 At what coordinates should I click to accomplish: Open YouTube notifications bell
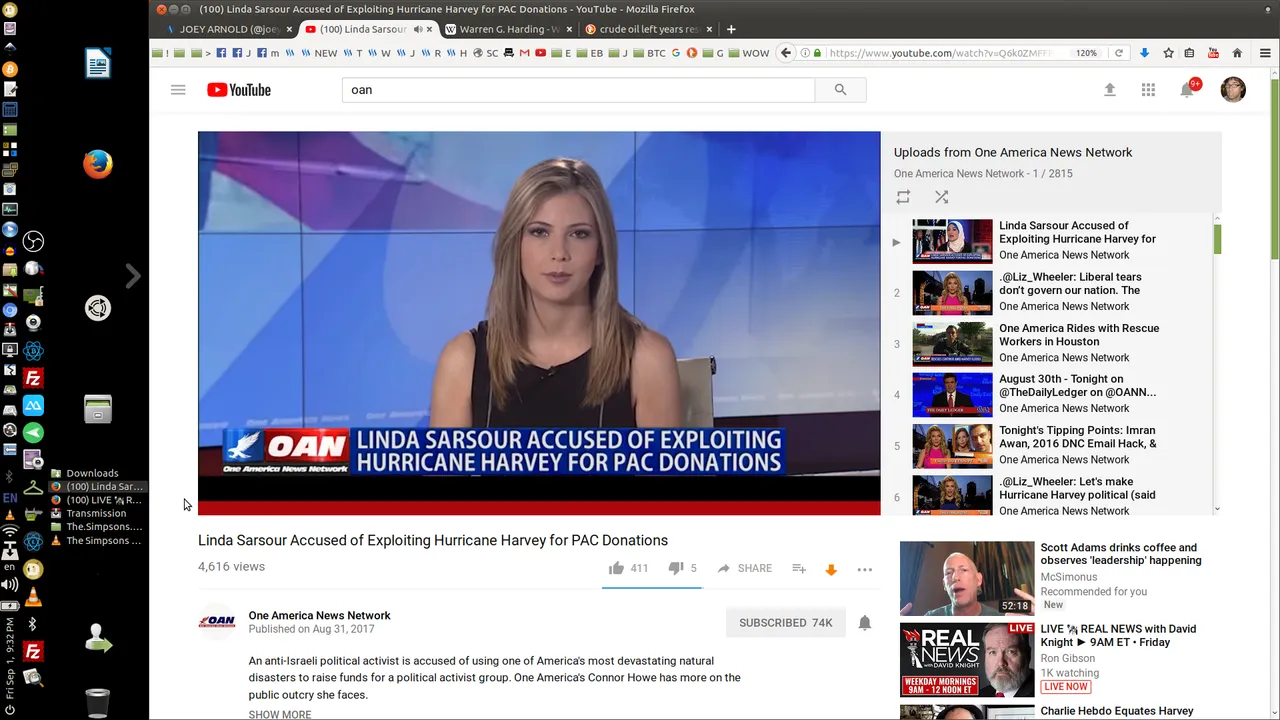pos(1187,90)
